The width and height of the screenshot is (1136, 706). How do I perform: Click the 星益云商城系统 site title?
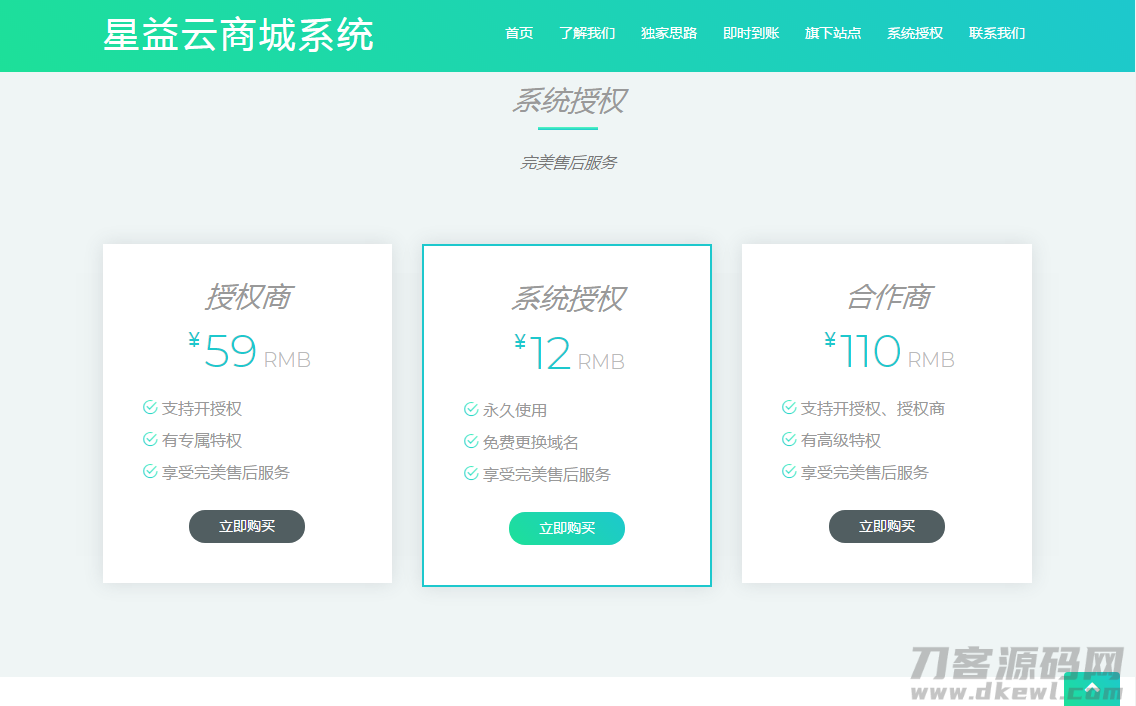[238, 35]
